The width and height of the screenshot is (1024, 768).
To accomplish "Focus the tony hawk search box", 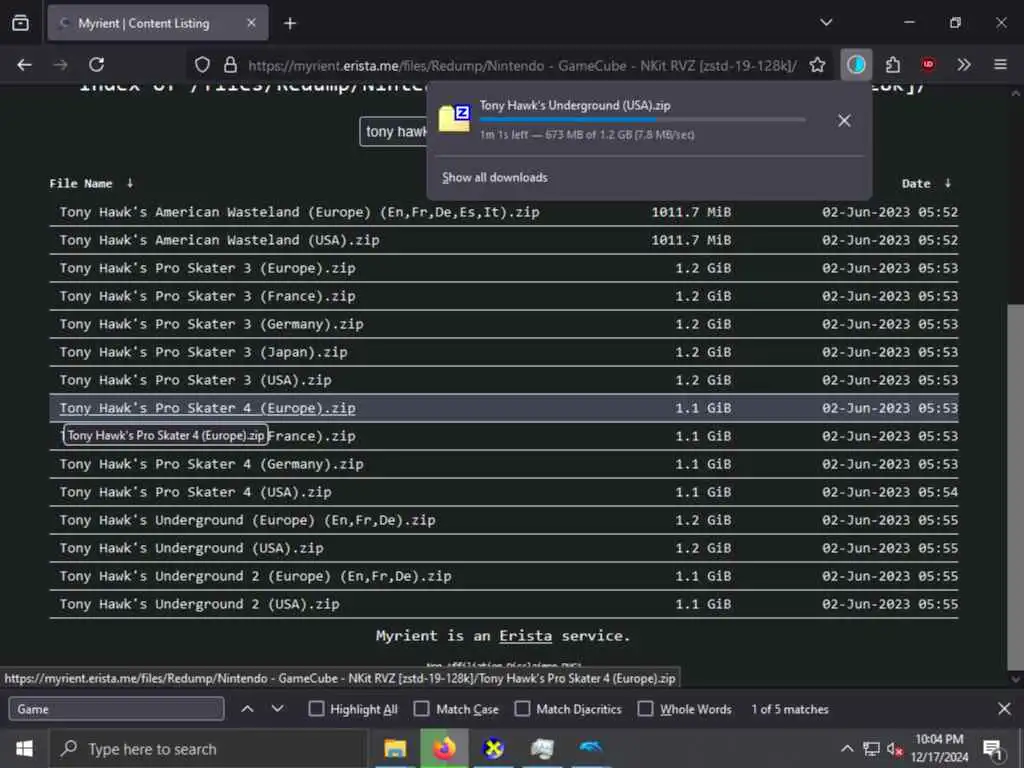I will pos(394,132).
